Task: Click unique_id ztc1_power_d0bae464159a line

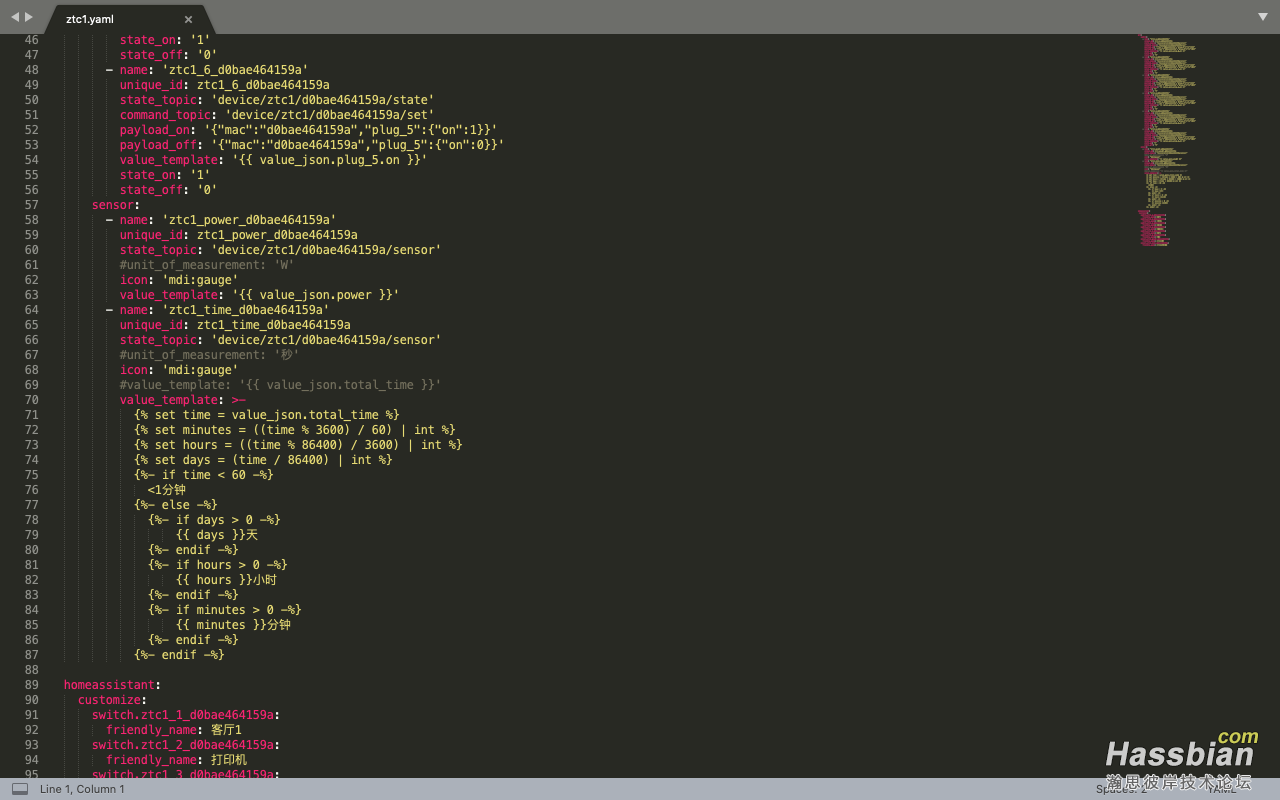Action: tap(239, 235)
